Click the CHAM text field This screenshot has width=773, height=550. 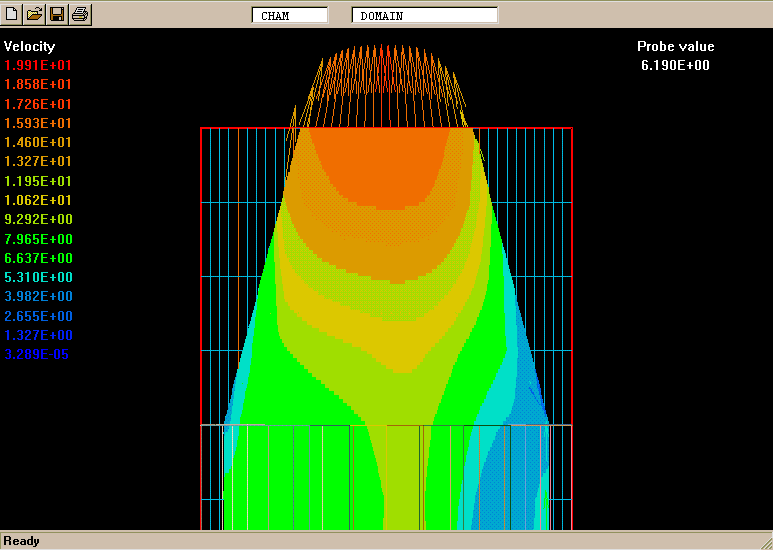pos(289,15)
